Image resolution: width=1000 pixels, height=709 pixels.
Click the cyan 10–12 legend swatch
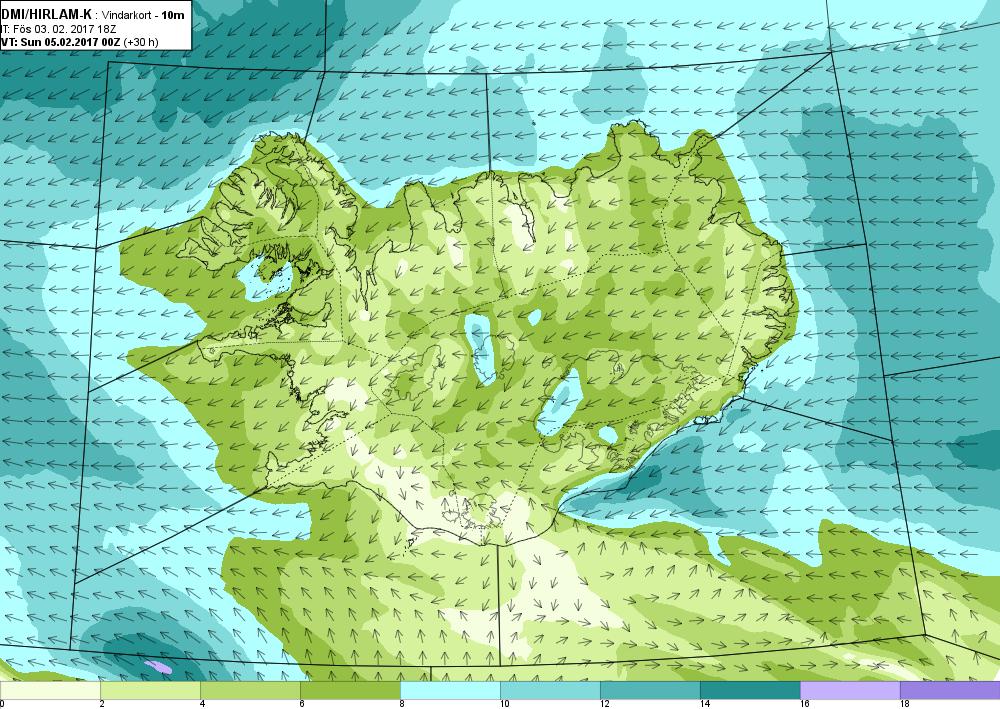point(550,691)
